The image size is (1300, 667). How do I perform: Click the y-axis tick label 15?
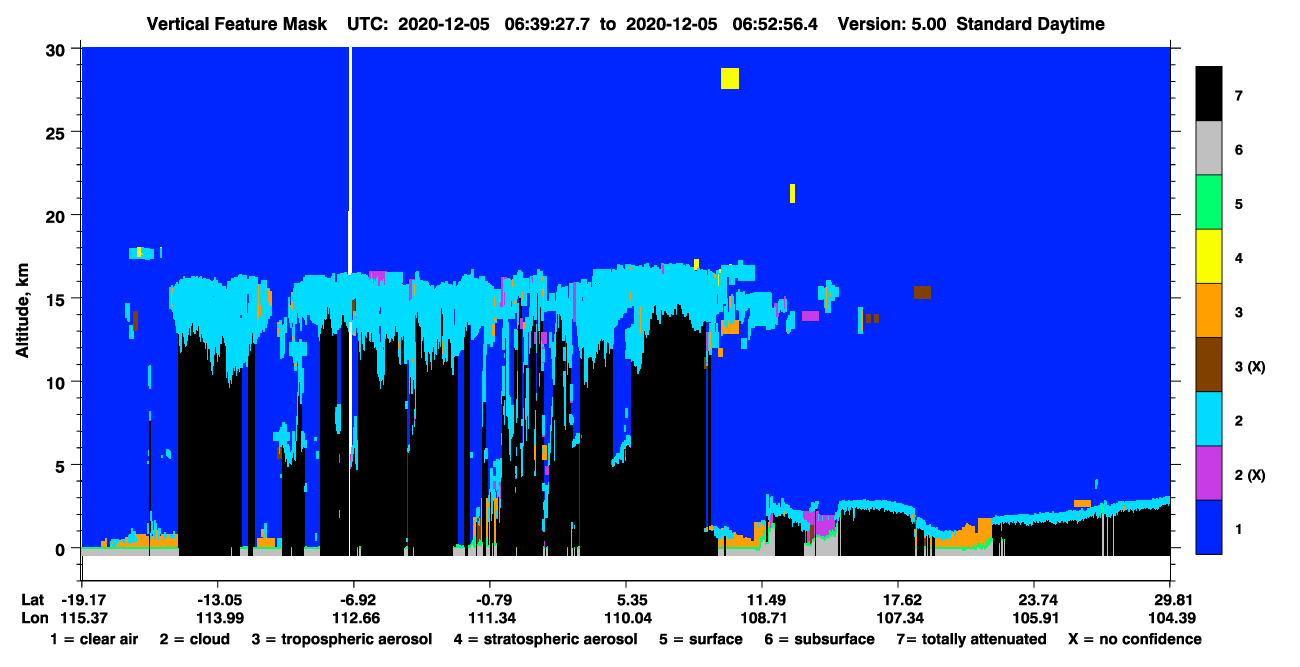[x=57, y=299]
